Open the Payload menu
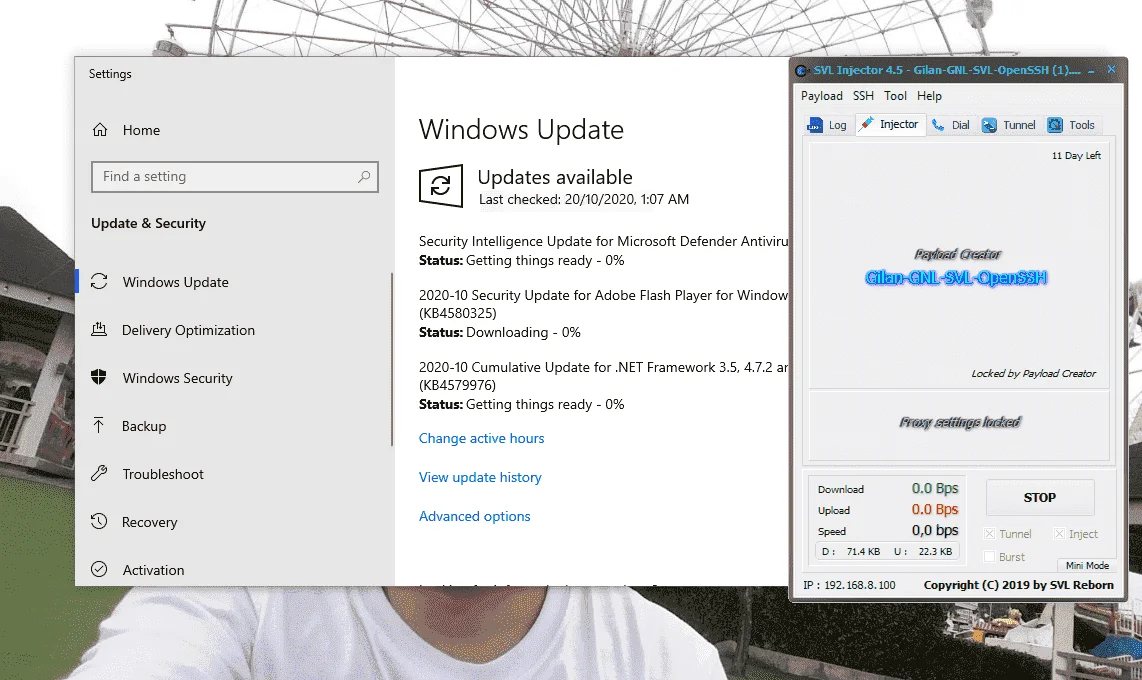Viewport: 1142px width, 680px height. (x=822, y=96)
